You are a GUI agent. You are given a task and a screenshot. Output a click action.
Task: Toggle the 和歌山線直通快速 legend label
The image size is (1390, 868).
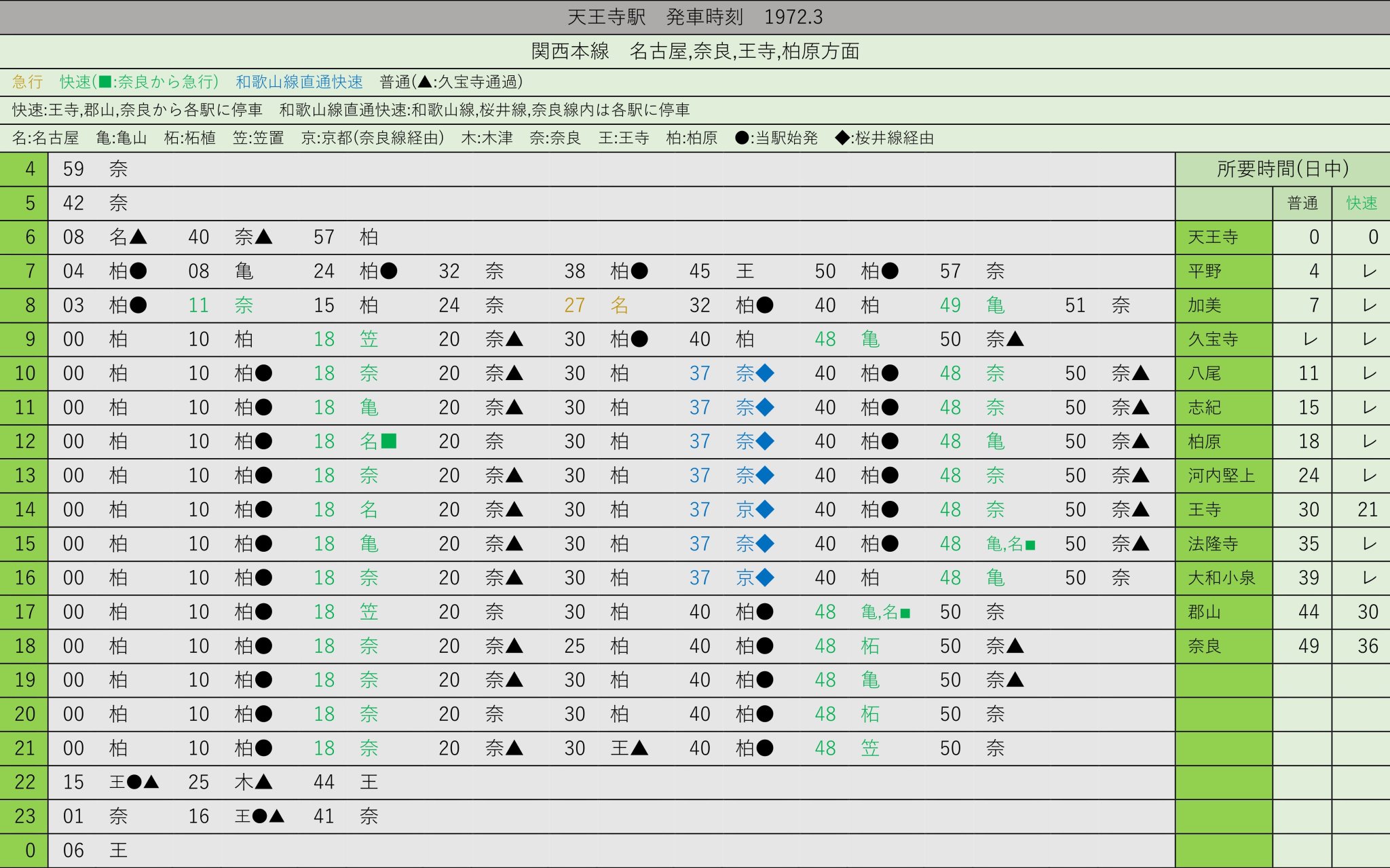299,82
